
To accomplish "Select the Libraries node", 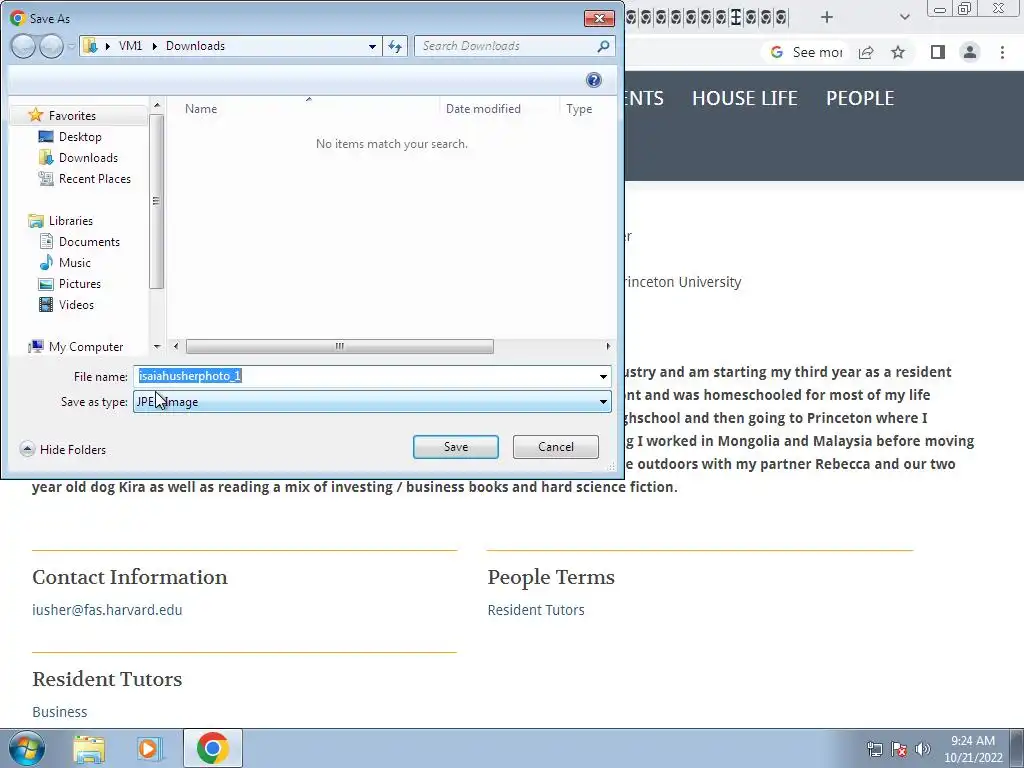I will click(71, 221).
